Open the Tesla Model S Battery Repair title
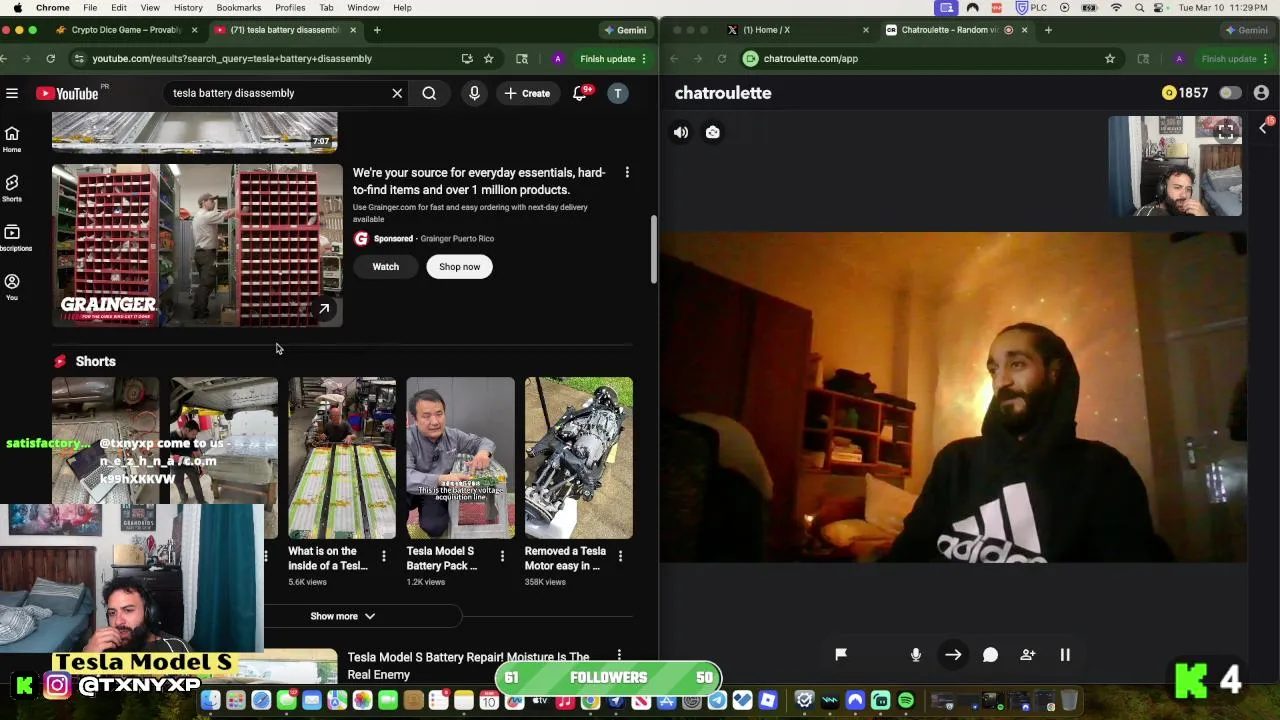This screenshot has width=1280, height=720. pyautogui.click(x=468, y=665)
